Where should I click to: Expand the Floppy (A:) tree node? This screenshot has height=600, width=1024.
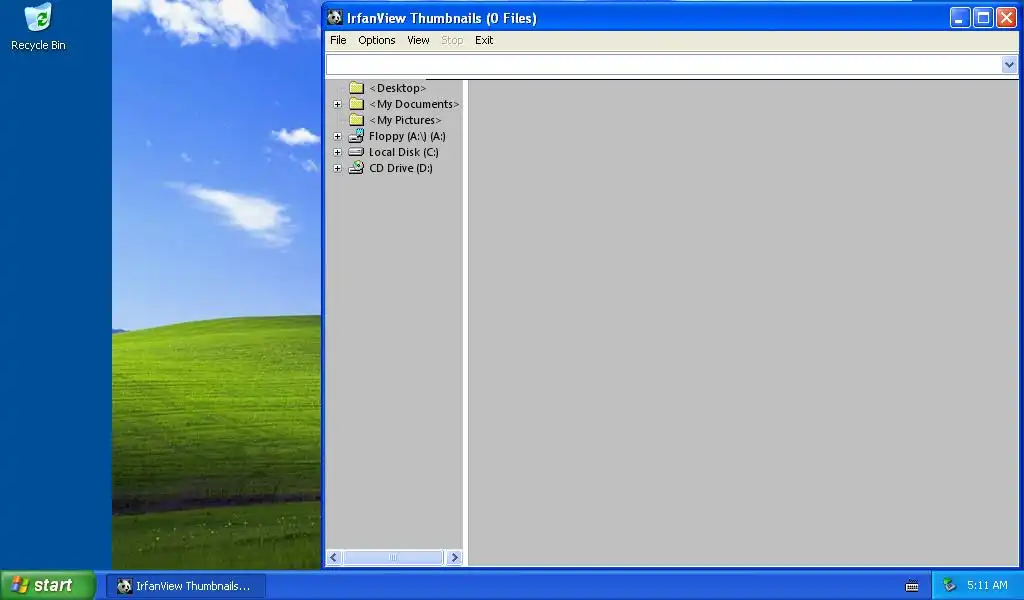[x=338, y=136]
